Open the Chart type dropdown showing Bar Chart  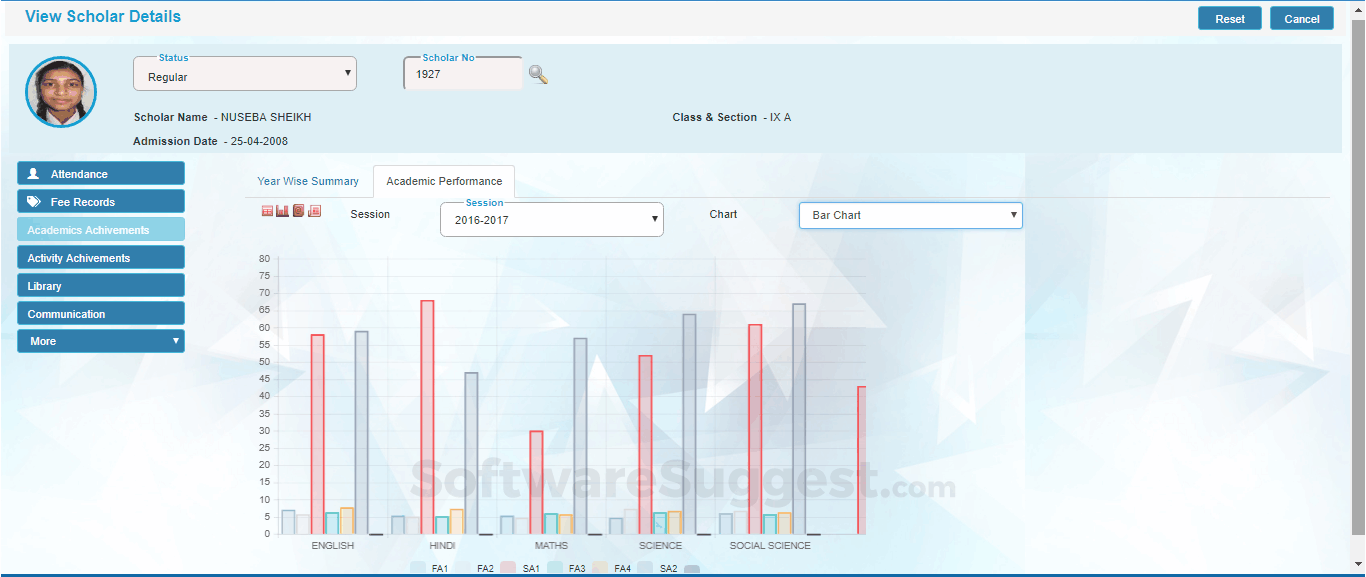coord(910,215)
